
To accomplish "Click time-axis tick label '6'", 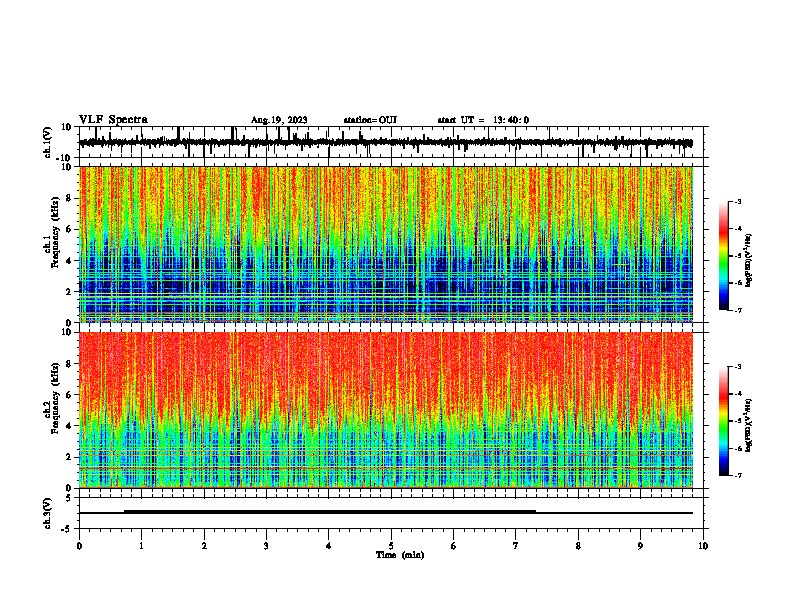I will click(x=453, y=546).
